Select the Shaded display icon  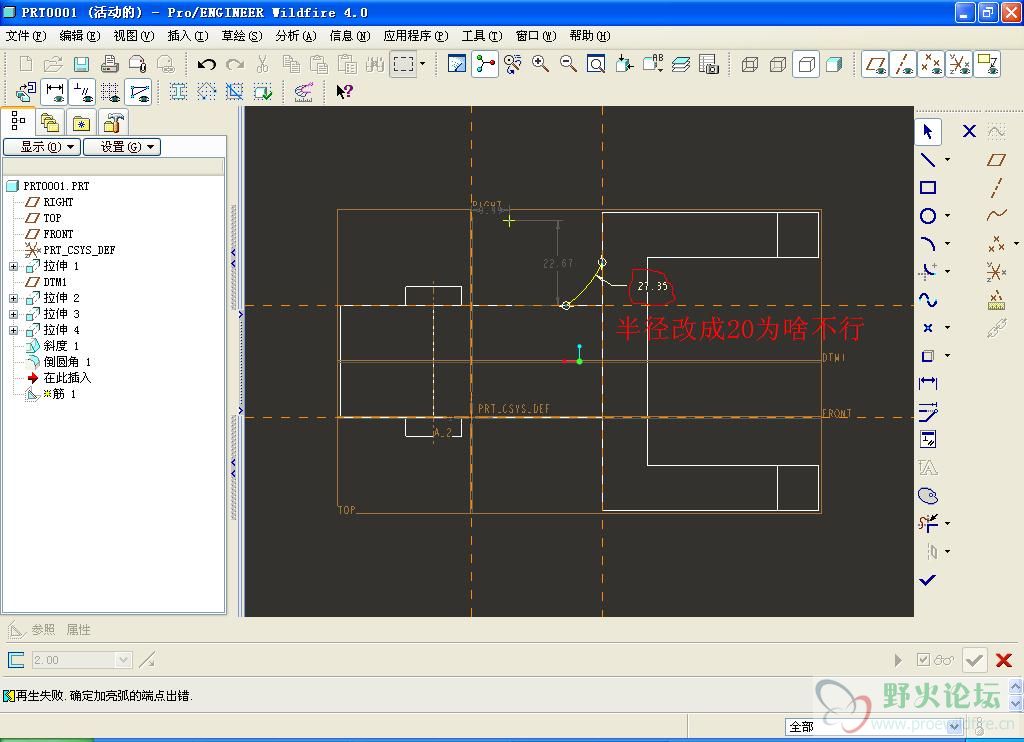(x=834, y=64)
